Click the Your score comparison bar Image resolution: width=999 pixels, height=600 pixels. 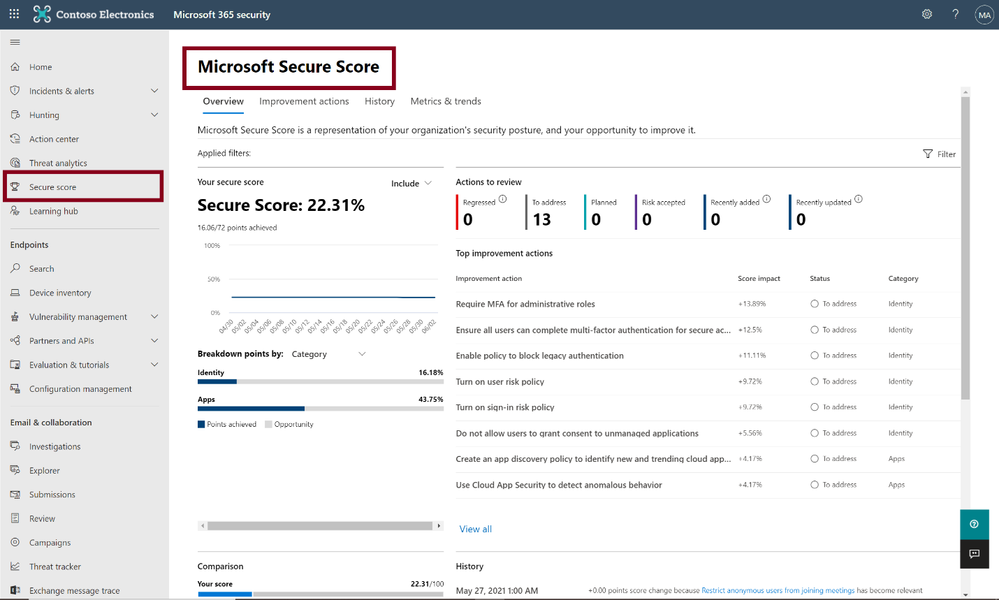(320, 594)
